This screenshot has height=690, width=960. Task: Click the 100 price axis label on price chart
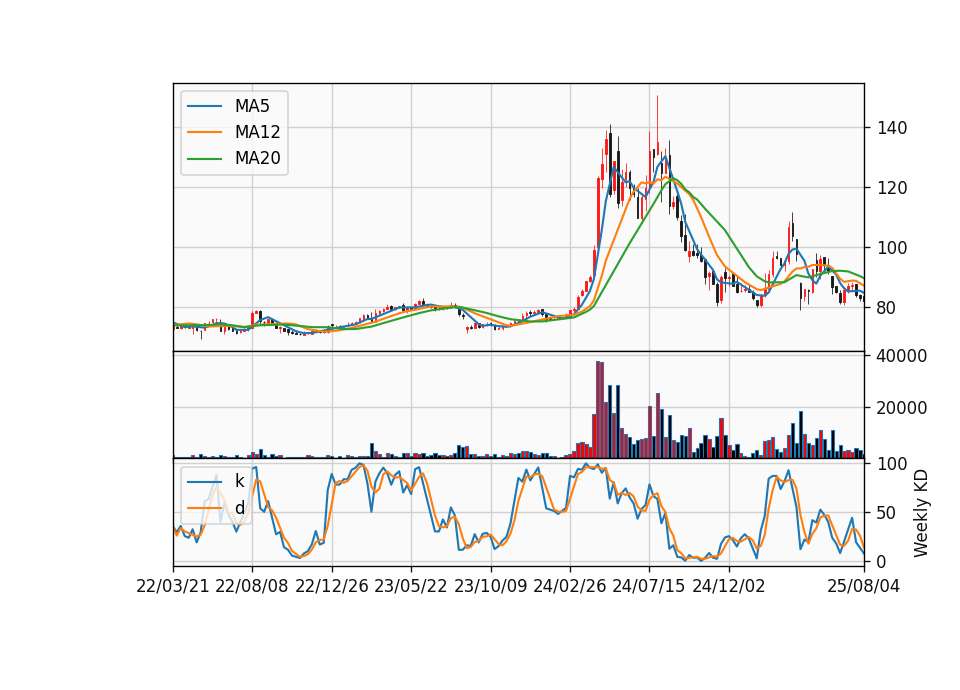(x=891, y=248)
